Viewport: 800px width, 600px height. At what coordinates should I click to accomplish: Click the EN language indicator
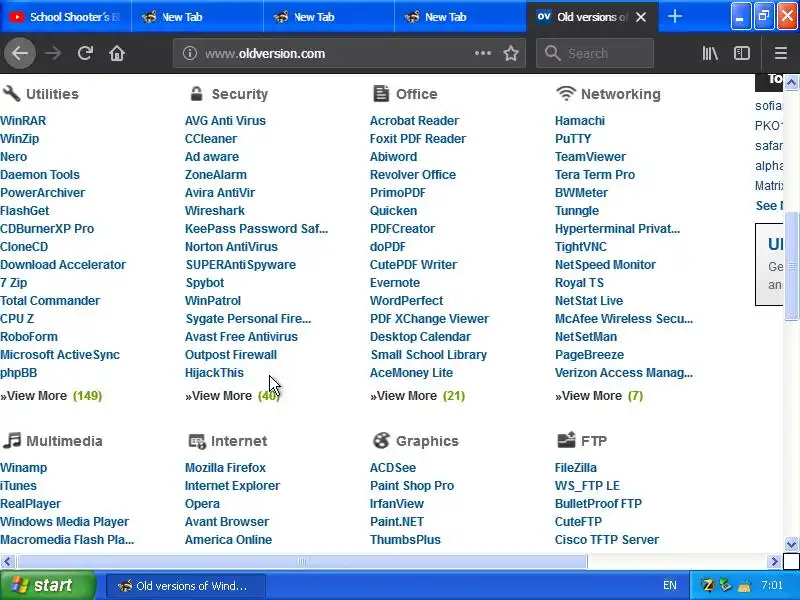point(669,585)
